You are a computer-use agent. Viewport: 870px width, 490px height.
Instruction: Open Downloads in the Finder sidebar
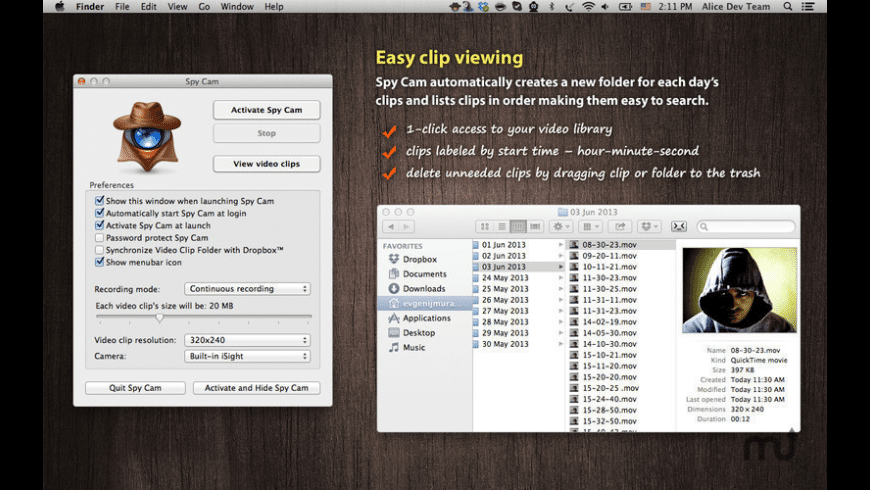point(424,289)
